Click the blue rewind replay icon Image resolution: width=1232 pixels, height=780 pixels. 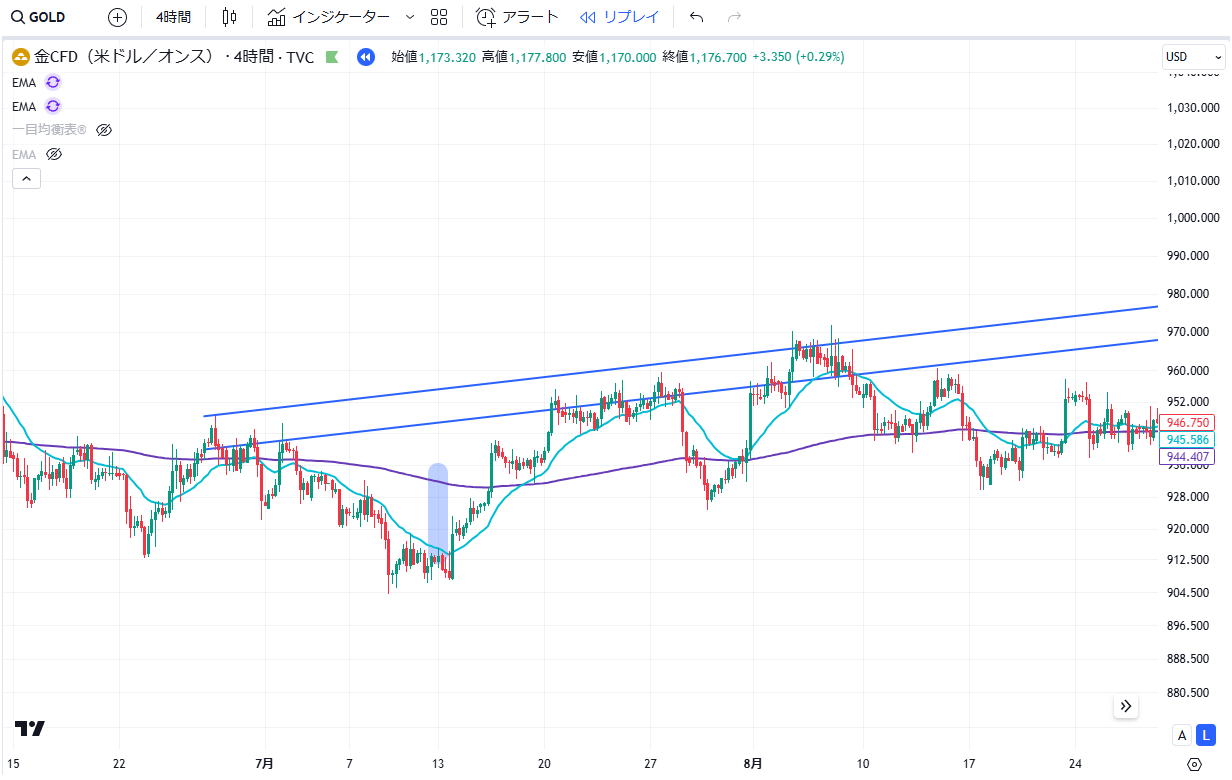[x=366, y=57]
